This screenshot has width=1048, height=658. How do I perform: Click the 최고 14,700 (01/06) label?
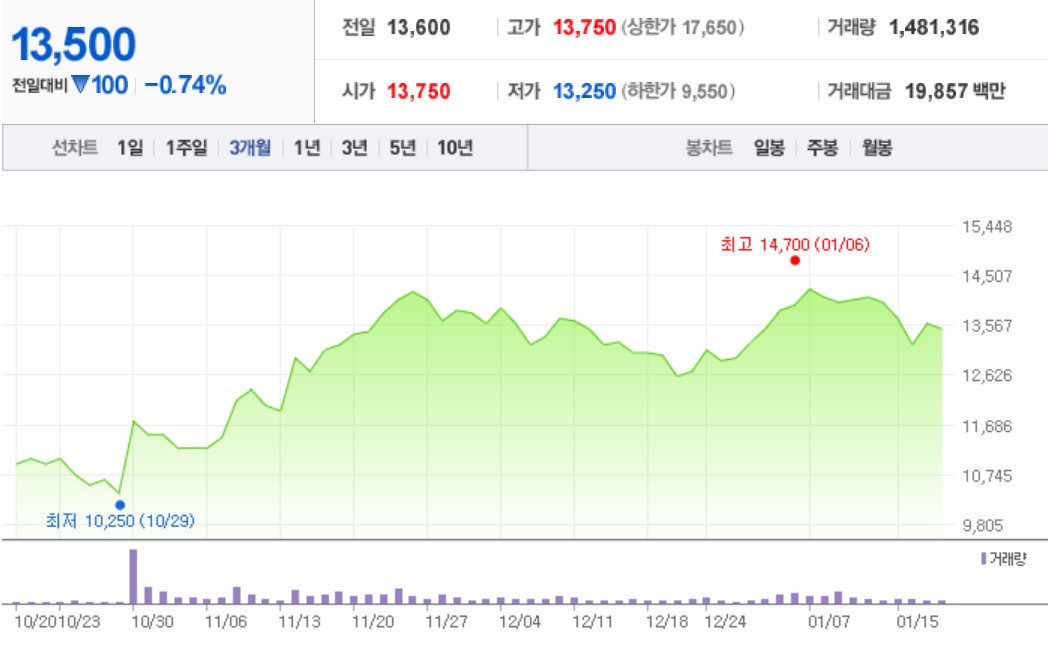[x=795, y=245]
